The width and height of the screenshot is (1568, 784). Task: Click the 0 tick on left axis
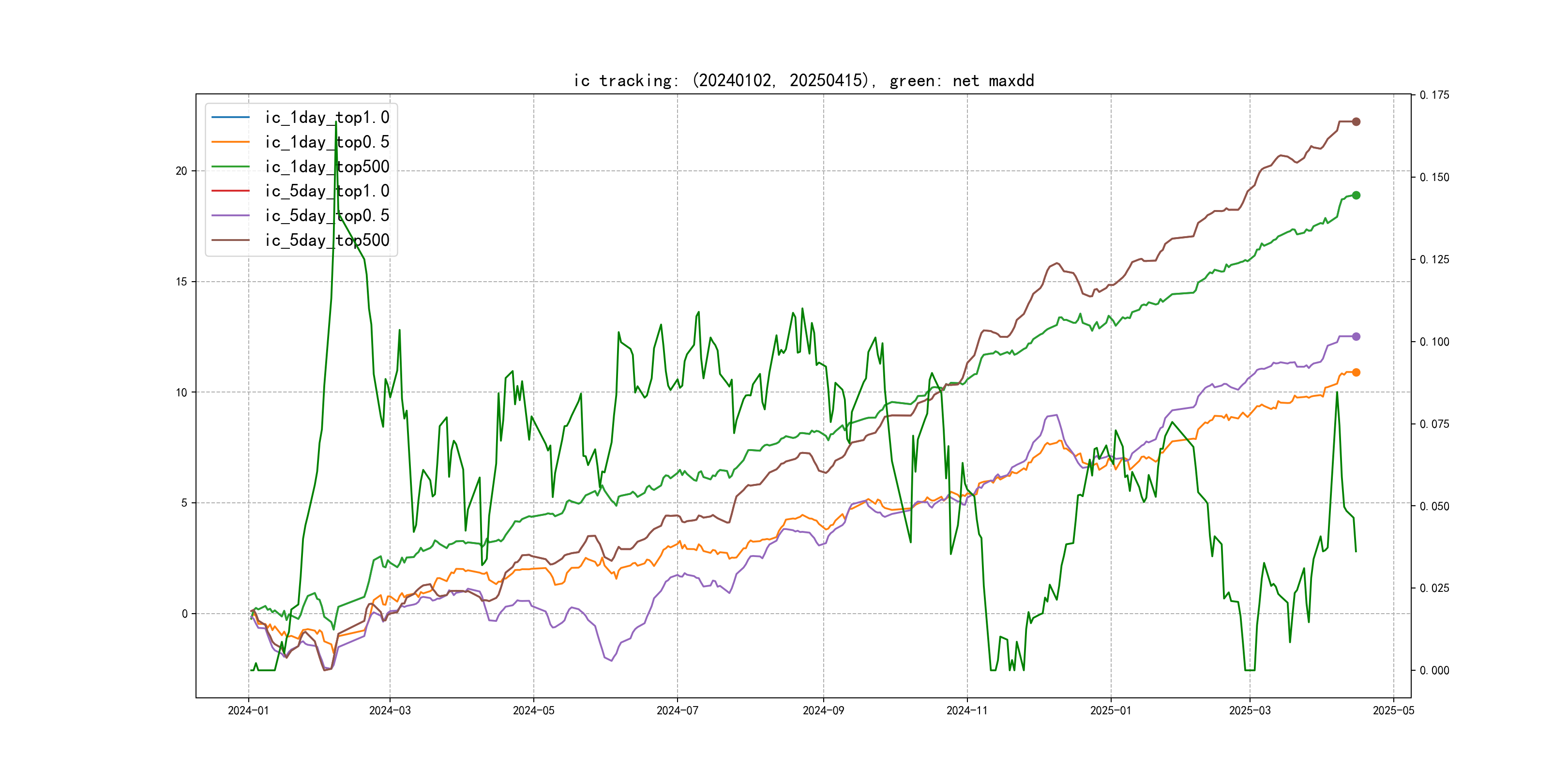(x=184, y=614)
